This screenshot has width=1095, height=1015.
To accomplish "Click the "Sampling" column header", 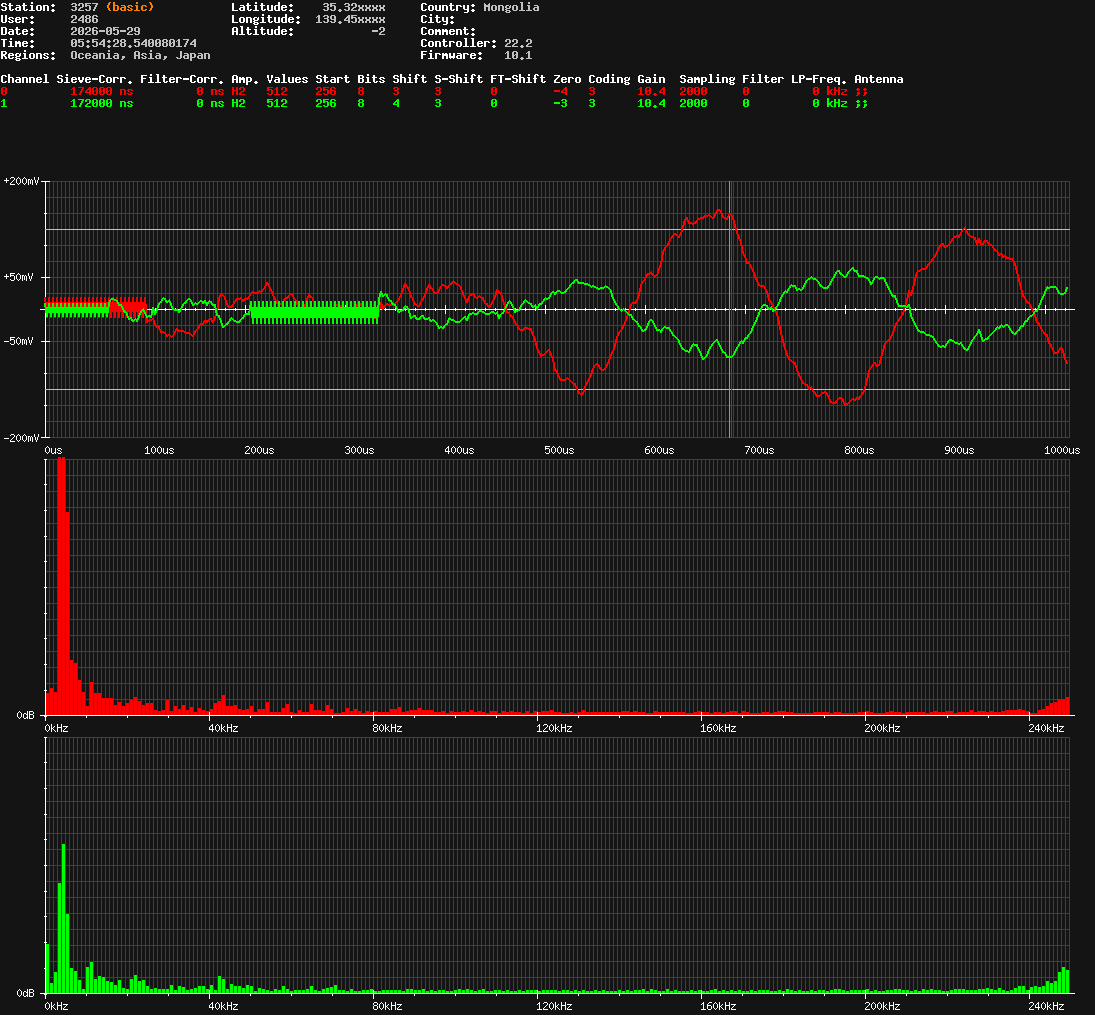I will tap(707, 80).
